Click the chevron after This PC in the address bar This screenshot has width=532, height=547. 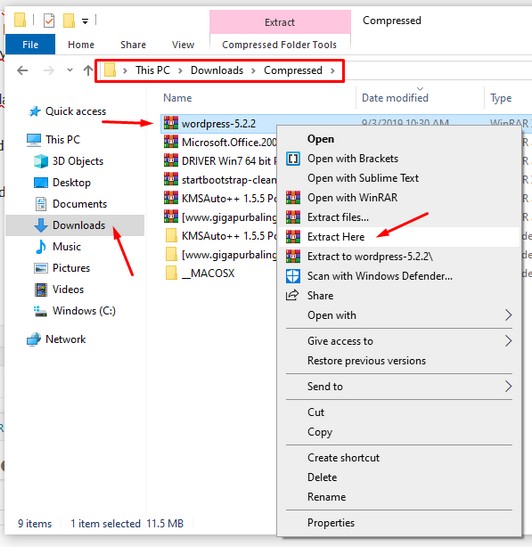click(180, 71)
